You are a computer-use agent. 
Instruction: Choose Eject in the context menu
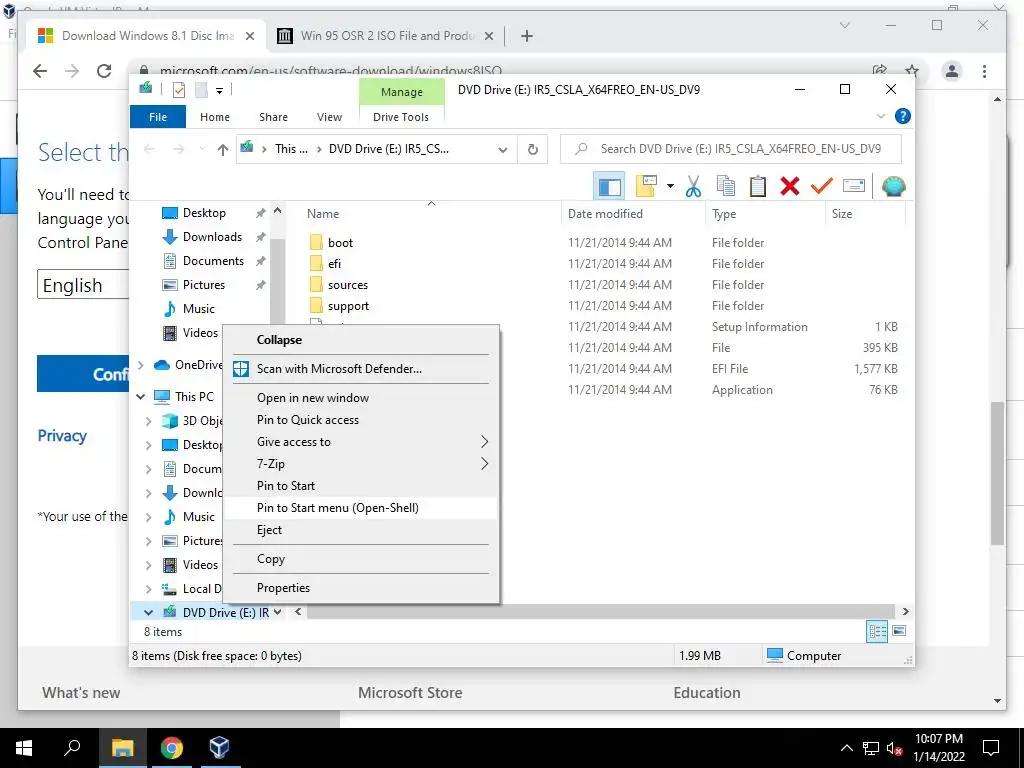tap(360, 530)
